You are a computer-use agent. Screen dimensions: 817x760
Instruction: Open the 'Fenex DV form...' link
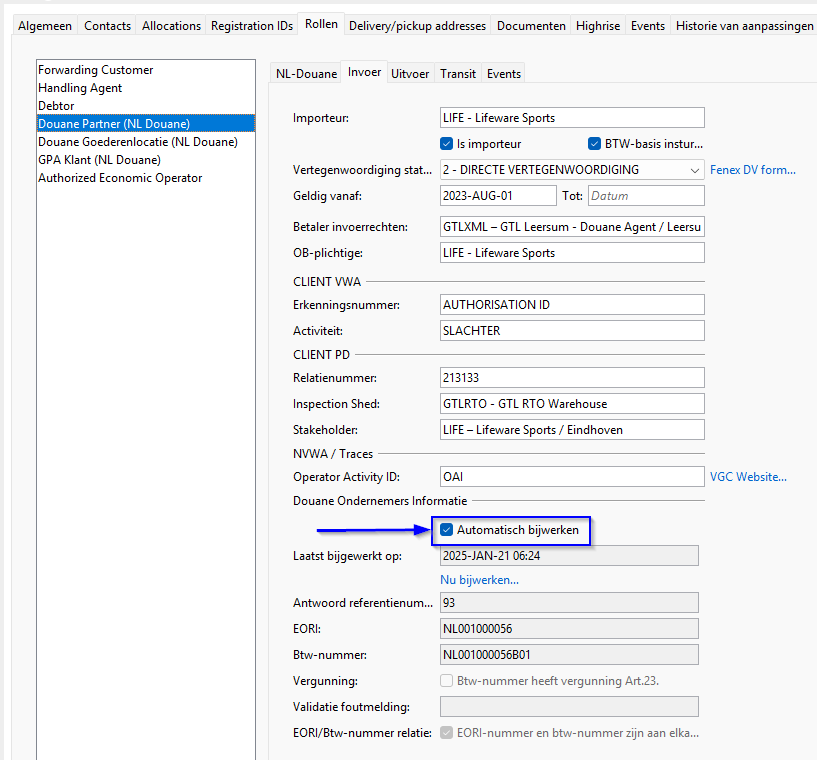[752, 170]
